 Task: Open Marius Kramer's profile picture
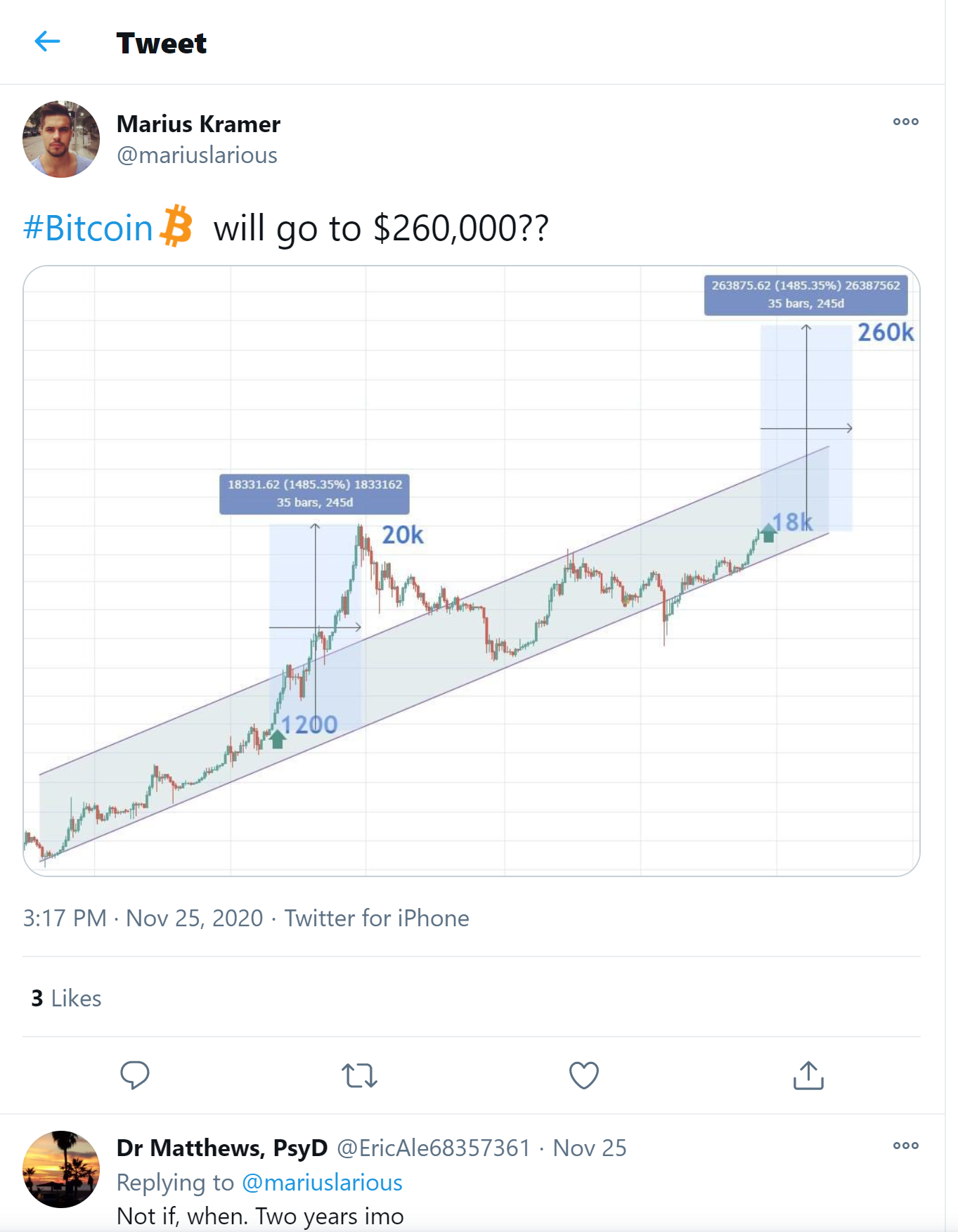(61, 139)
